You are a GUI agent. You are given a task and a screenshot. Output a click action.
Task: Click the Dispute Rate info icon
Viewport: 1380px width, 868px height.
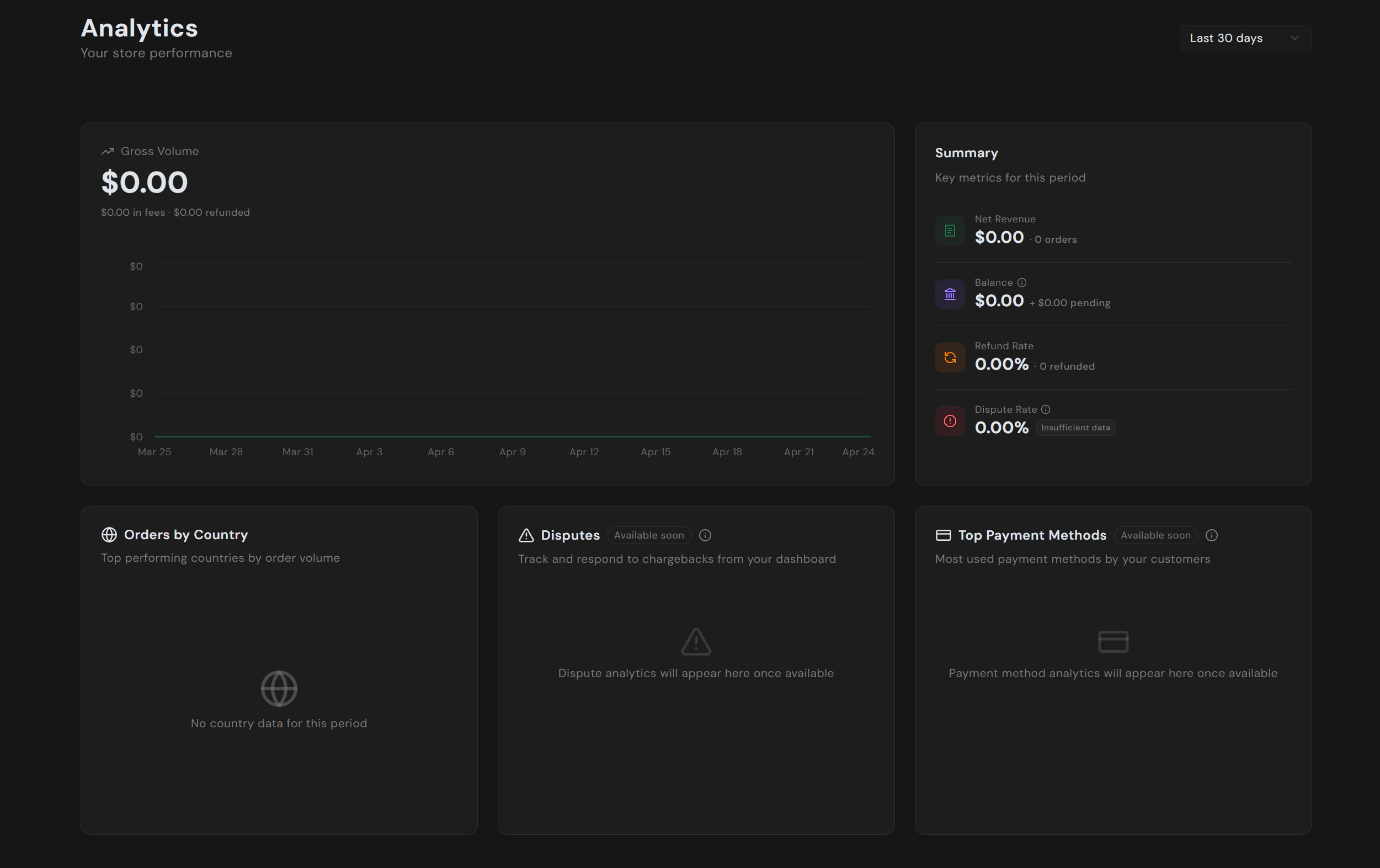(1046, 409)
